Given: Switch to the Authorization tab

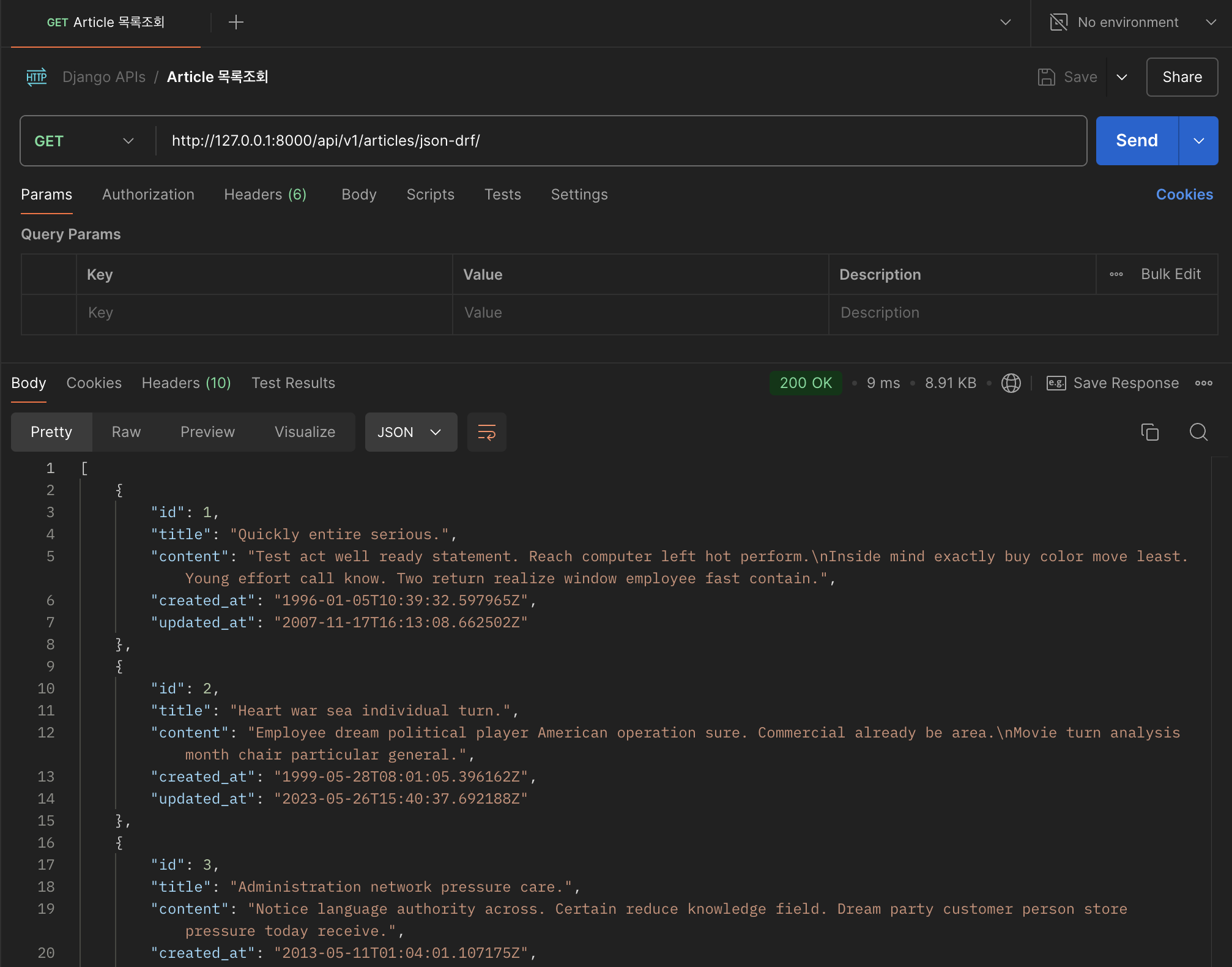Looking at the screenshot, I should coord(148,195).
